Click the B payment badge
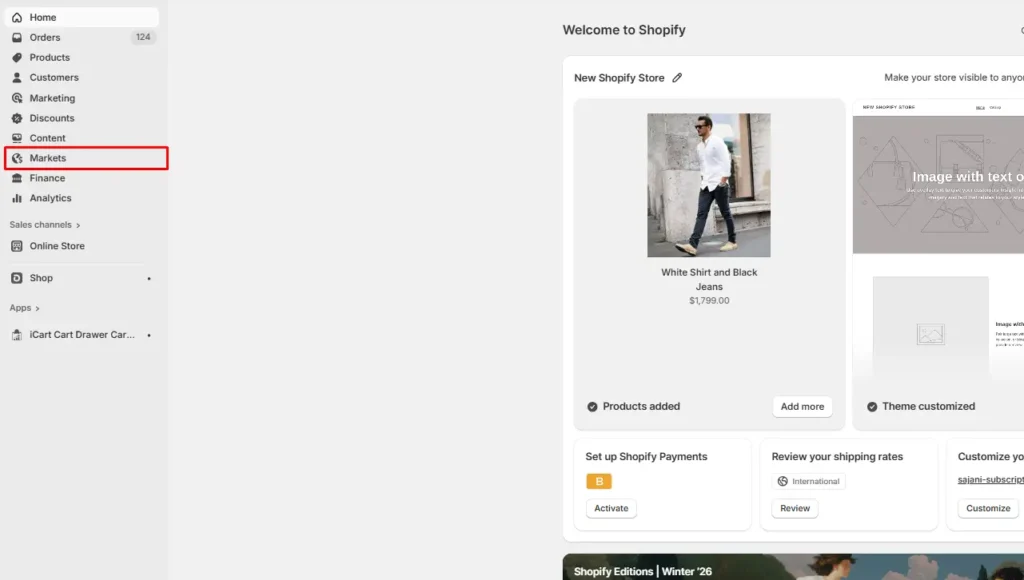Screen dimensions: 1024x580 tap(598, 481)
